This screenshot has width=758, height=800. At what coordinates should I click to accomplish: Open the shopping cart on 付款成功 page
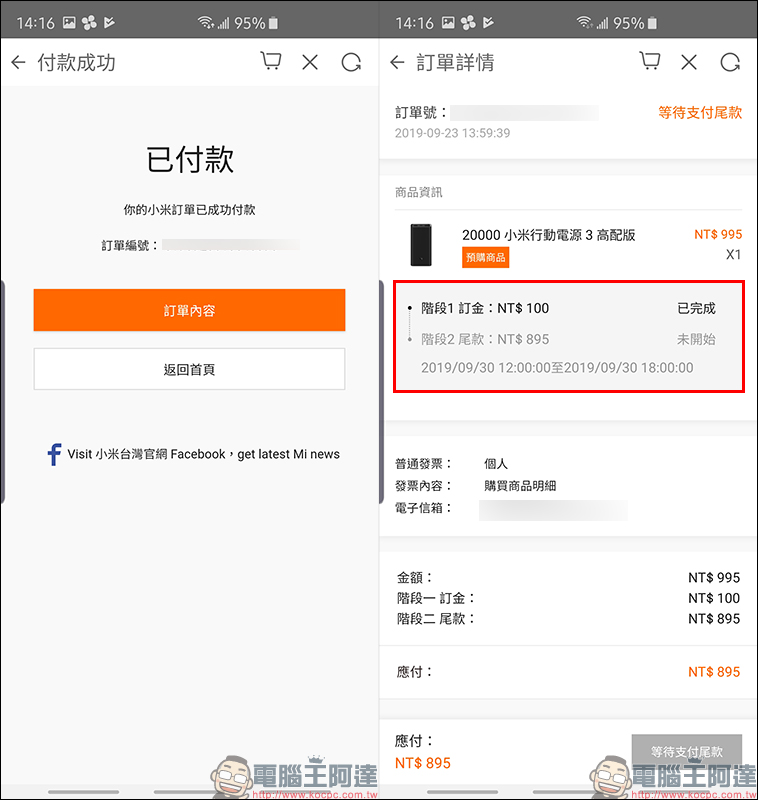click(x=270, y=62)
